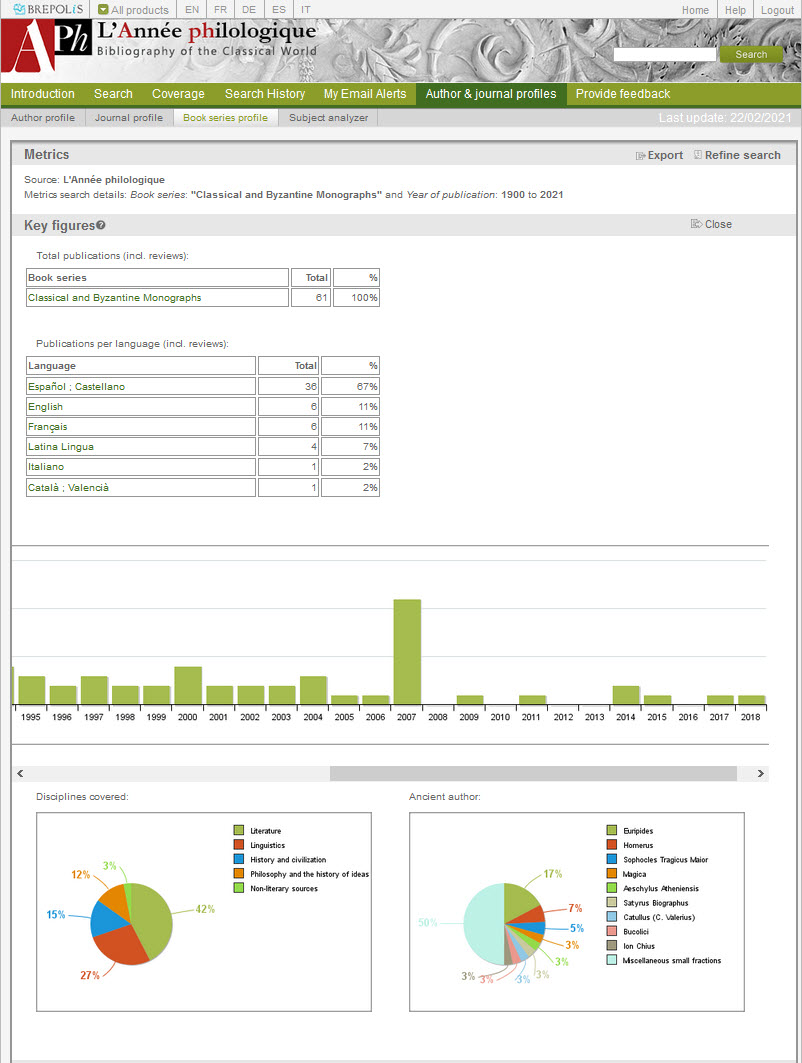This screenshot has width=802, height=1063.
Task: Open the Search History menu
Action: [264, 94]
